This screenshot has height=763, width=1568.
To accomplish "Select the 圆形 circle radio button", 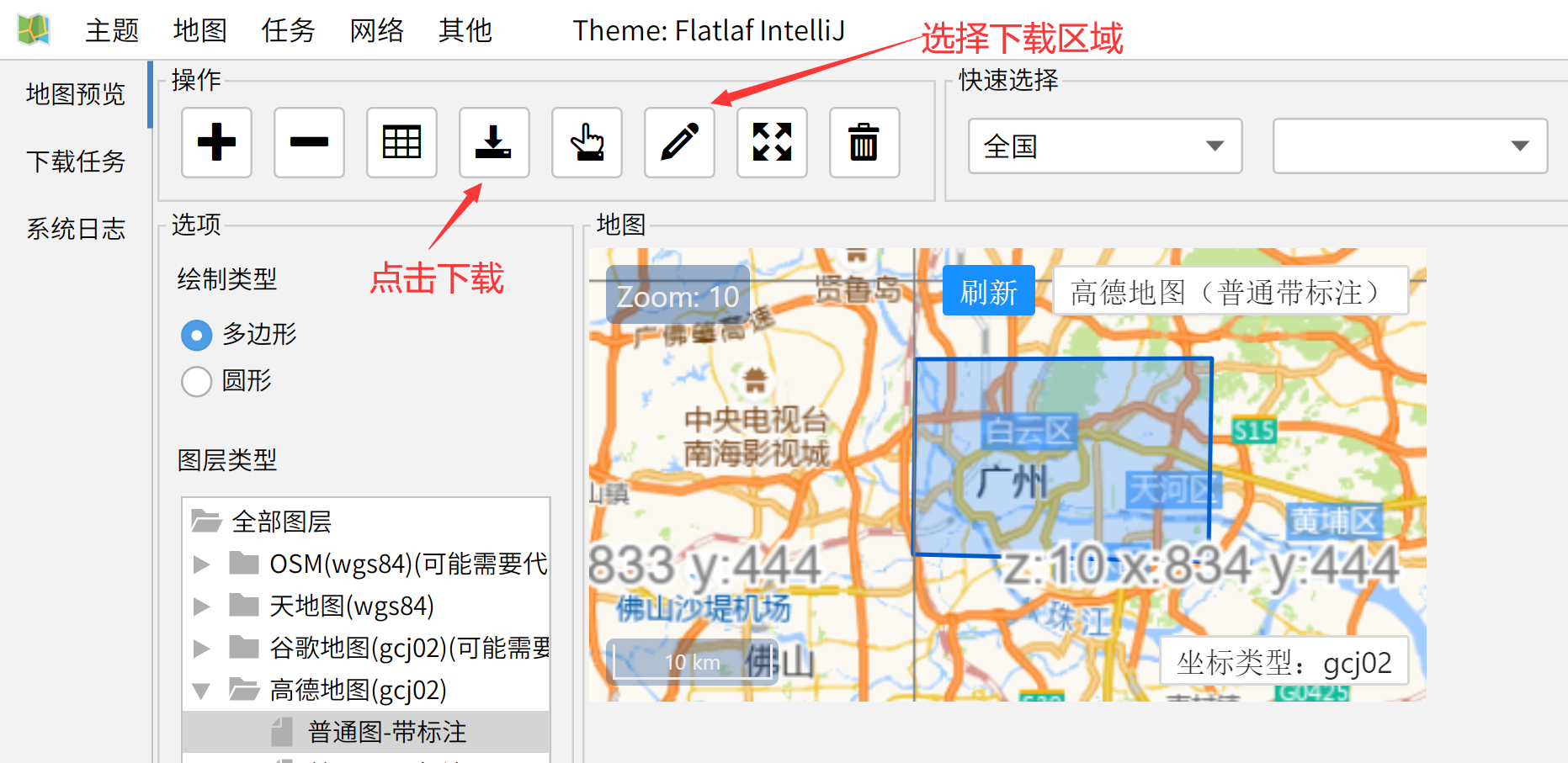I will (x=196, y=381).
